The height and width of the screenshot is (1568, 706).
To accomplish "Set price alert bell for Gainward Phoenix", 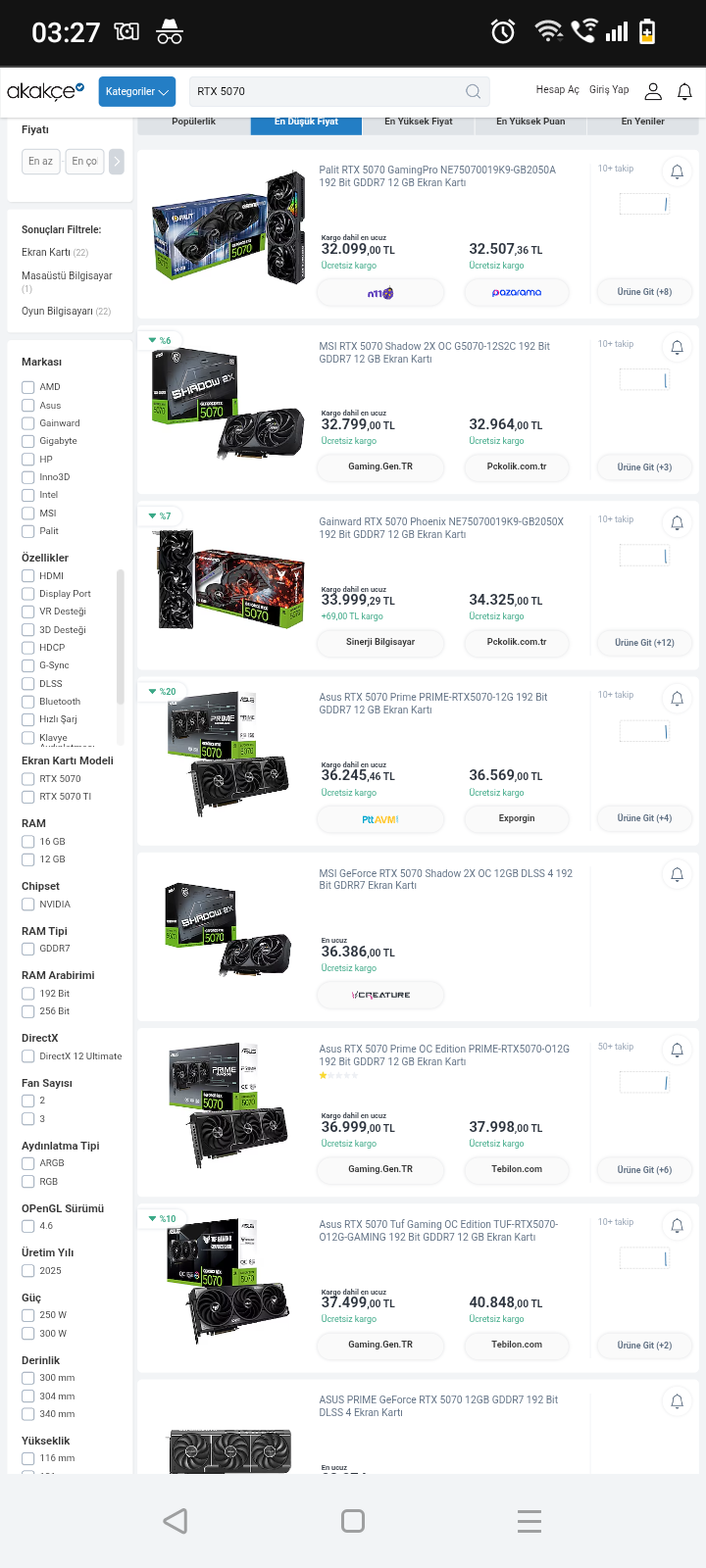I will 677,522.
